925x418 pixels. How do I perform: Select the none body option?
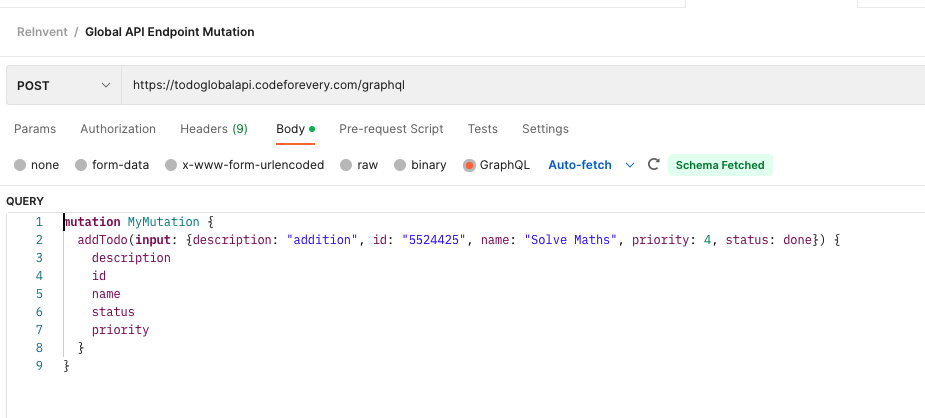20,166
